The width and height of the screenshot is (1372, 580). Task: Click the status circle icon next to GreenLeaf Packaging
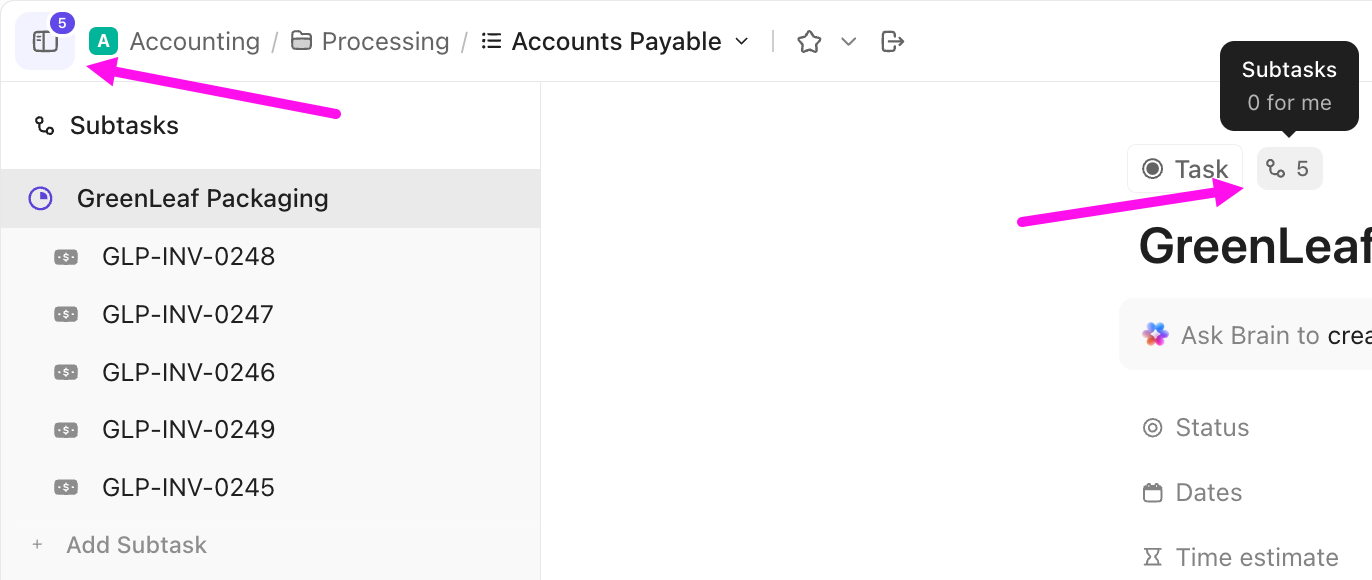tap(39, 198)
